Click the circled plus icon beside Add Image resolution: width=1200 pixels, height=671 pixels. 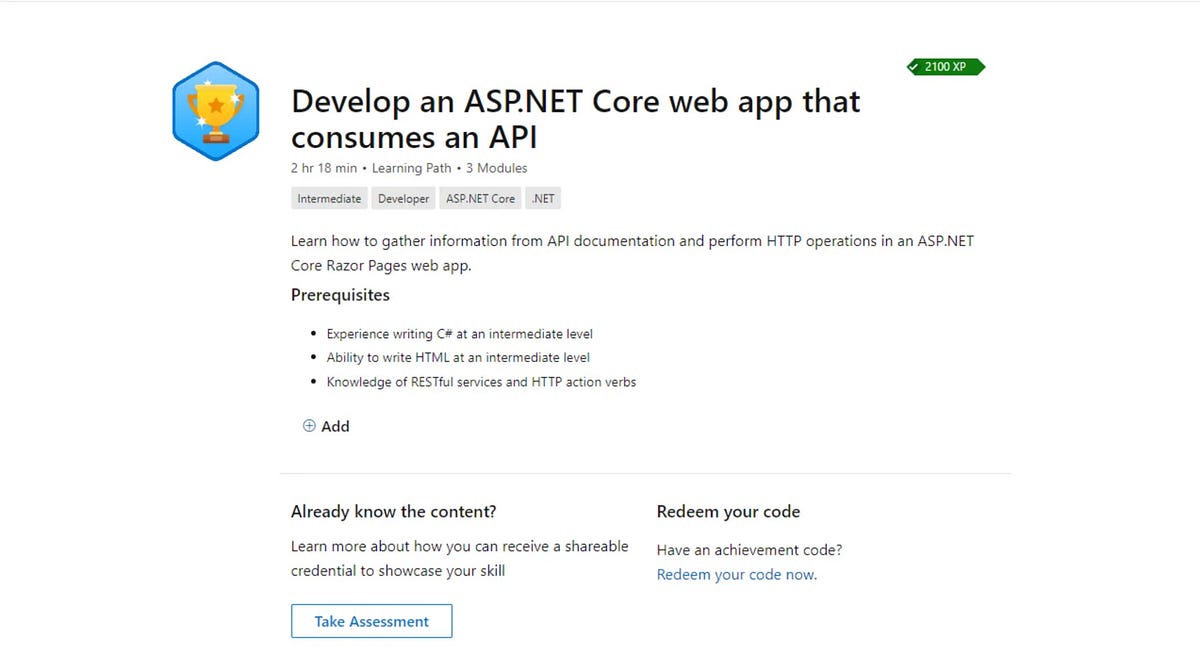pos(309,426)
